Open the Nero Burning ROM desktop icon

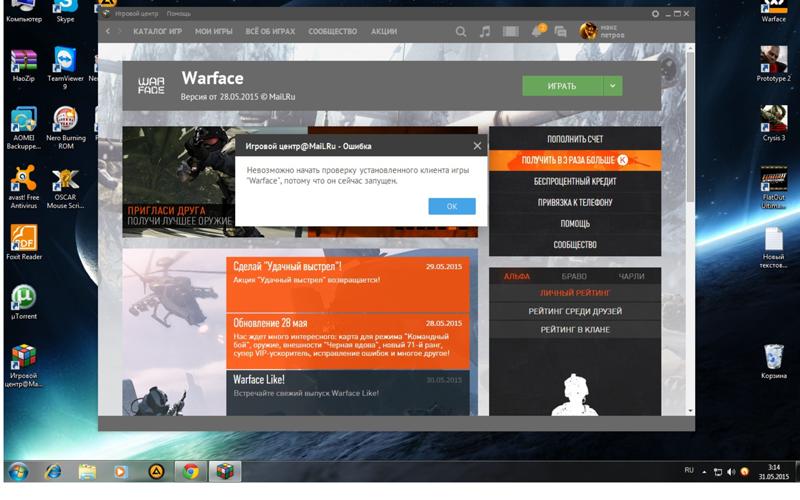(x=65, y=128)
